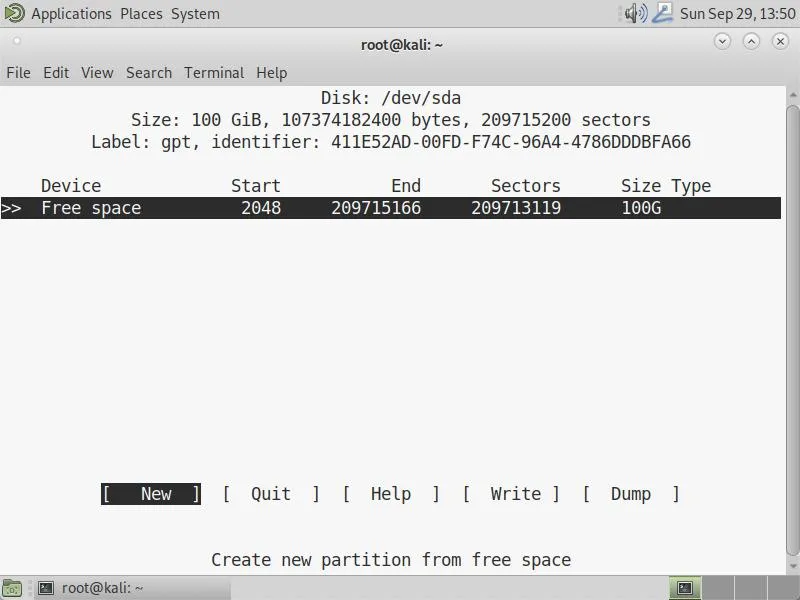The height and width of the screenshot is (600, 800).
Task: Select the first workspace in switcher
Action: (685, 588)
